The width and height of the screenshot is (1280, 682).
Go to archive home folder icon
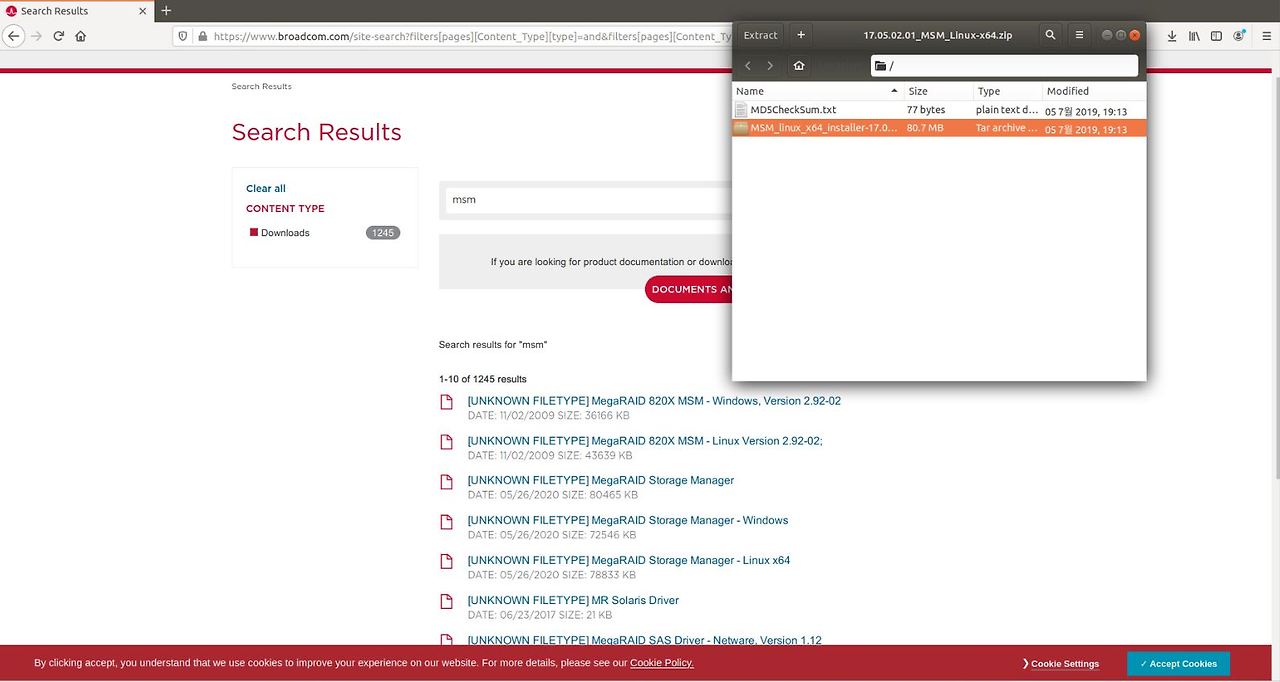point(799,66)
